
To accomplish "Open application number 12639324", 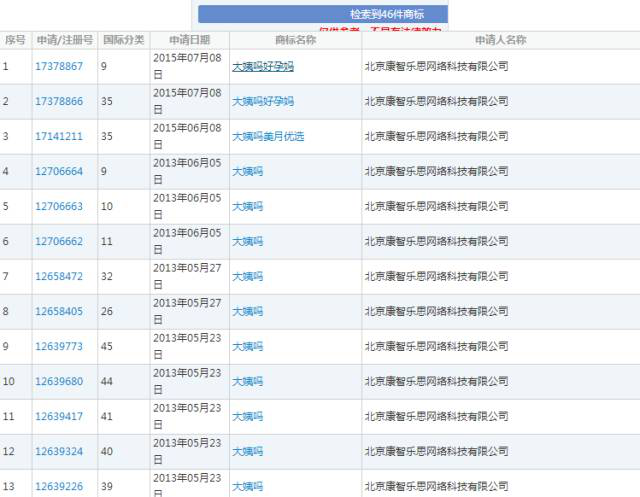I will (59, 451).
